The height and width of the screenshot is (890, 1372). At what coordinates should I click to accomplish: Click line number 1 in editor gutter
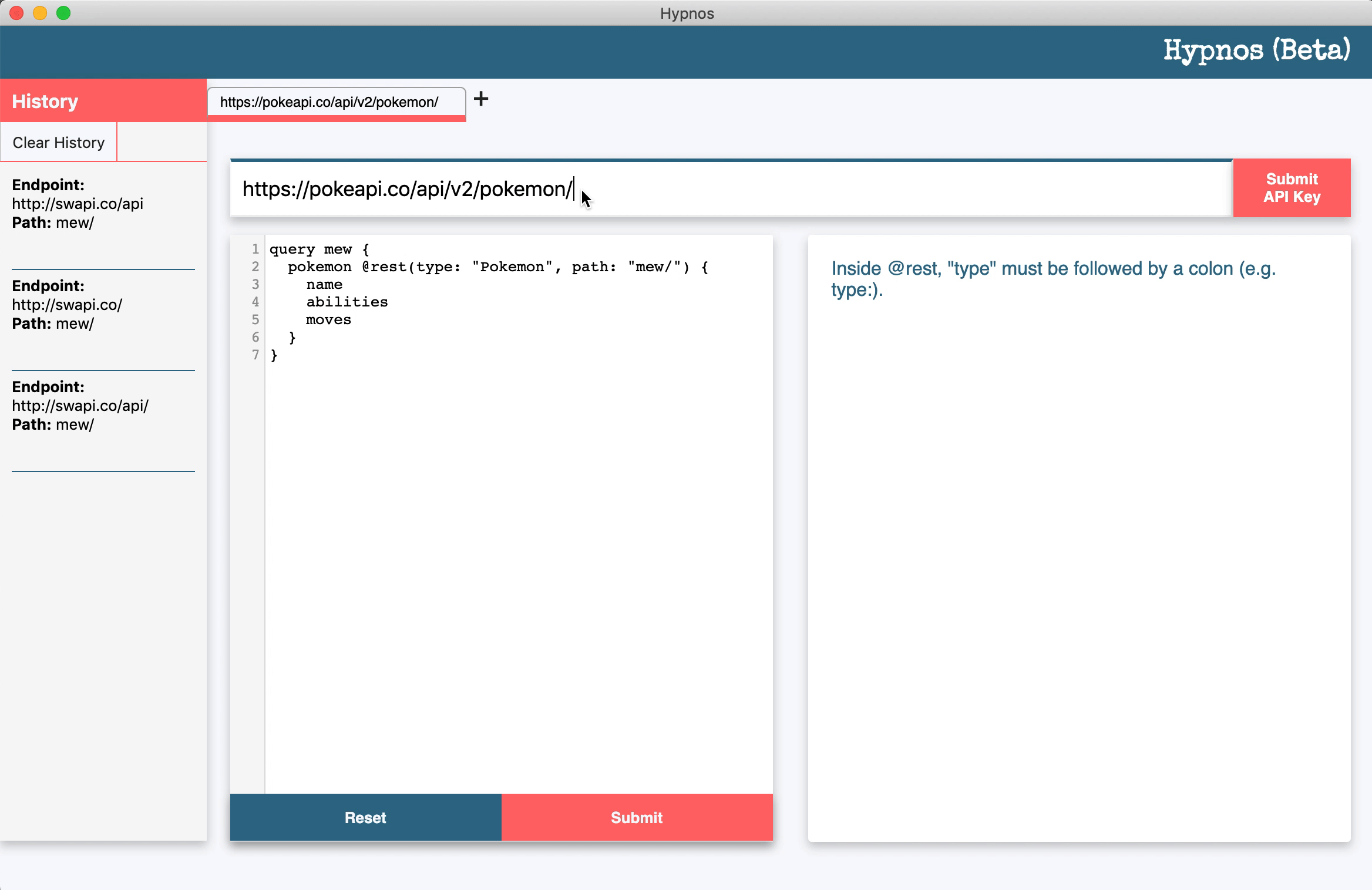coord(255,249)
